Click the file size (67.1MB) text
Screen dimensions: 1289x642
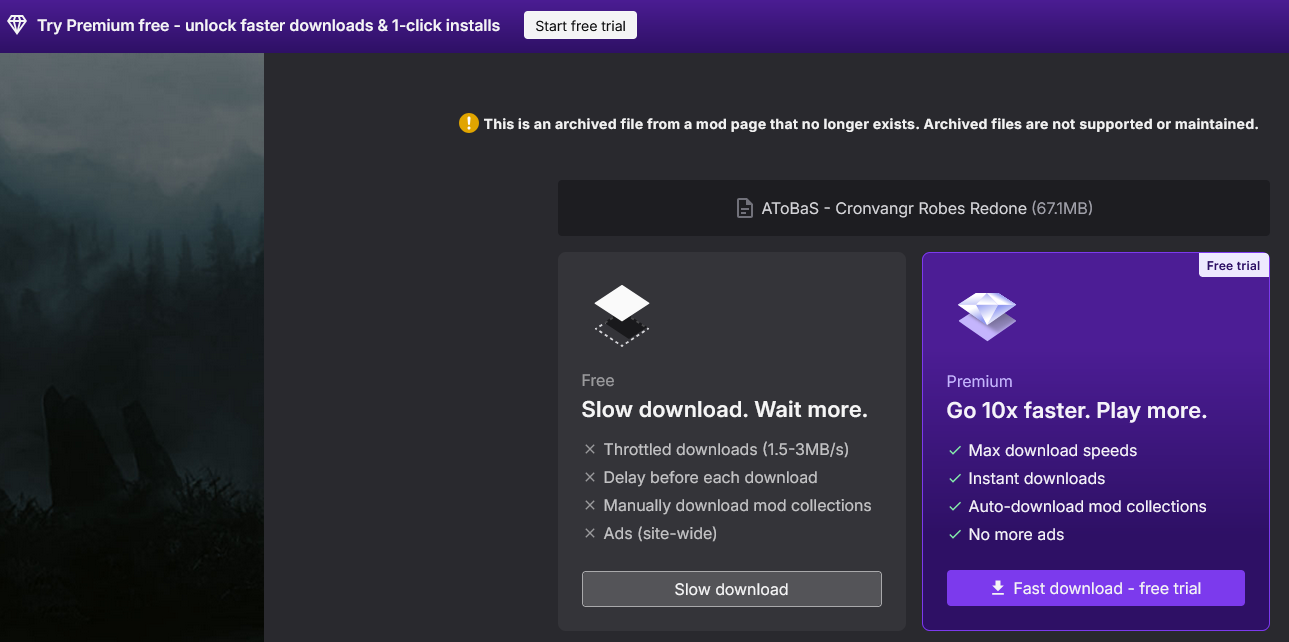point(1062,209)
